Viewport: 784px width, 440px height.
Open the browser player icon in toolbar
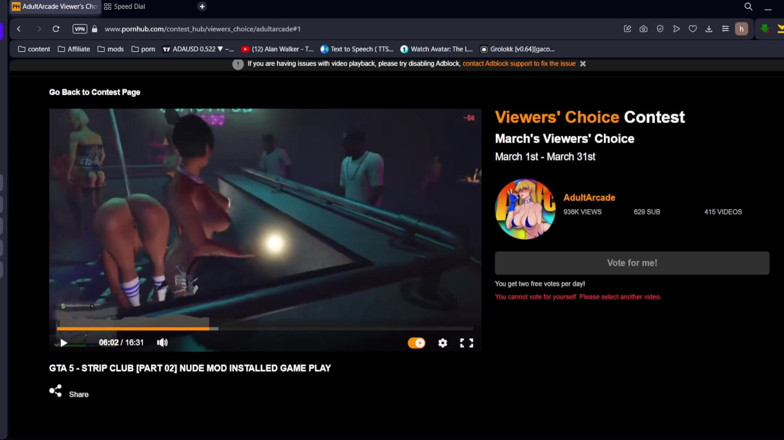tap(676, 29)
